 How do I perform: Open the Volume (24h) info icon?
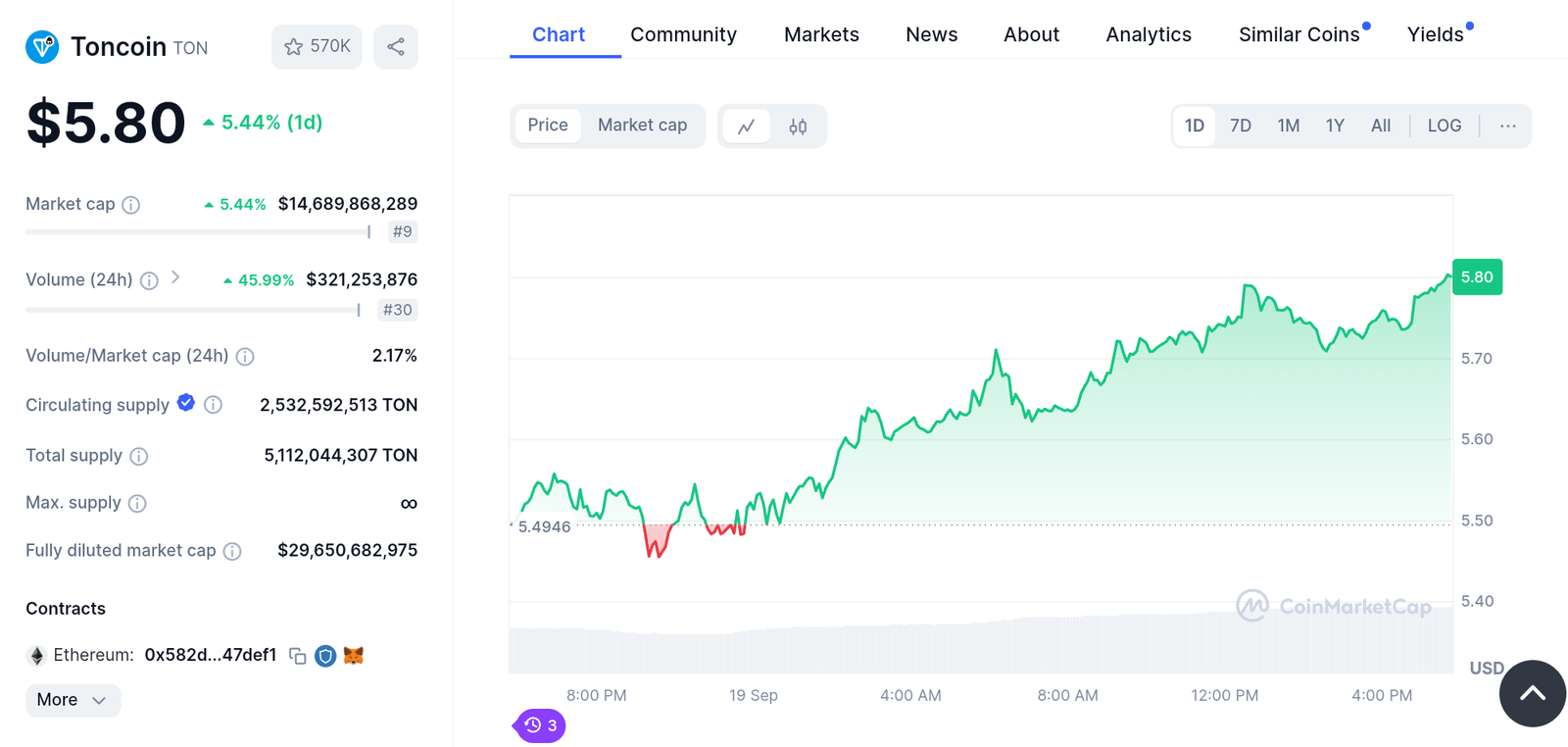point(149,281)
